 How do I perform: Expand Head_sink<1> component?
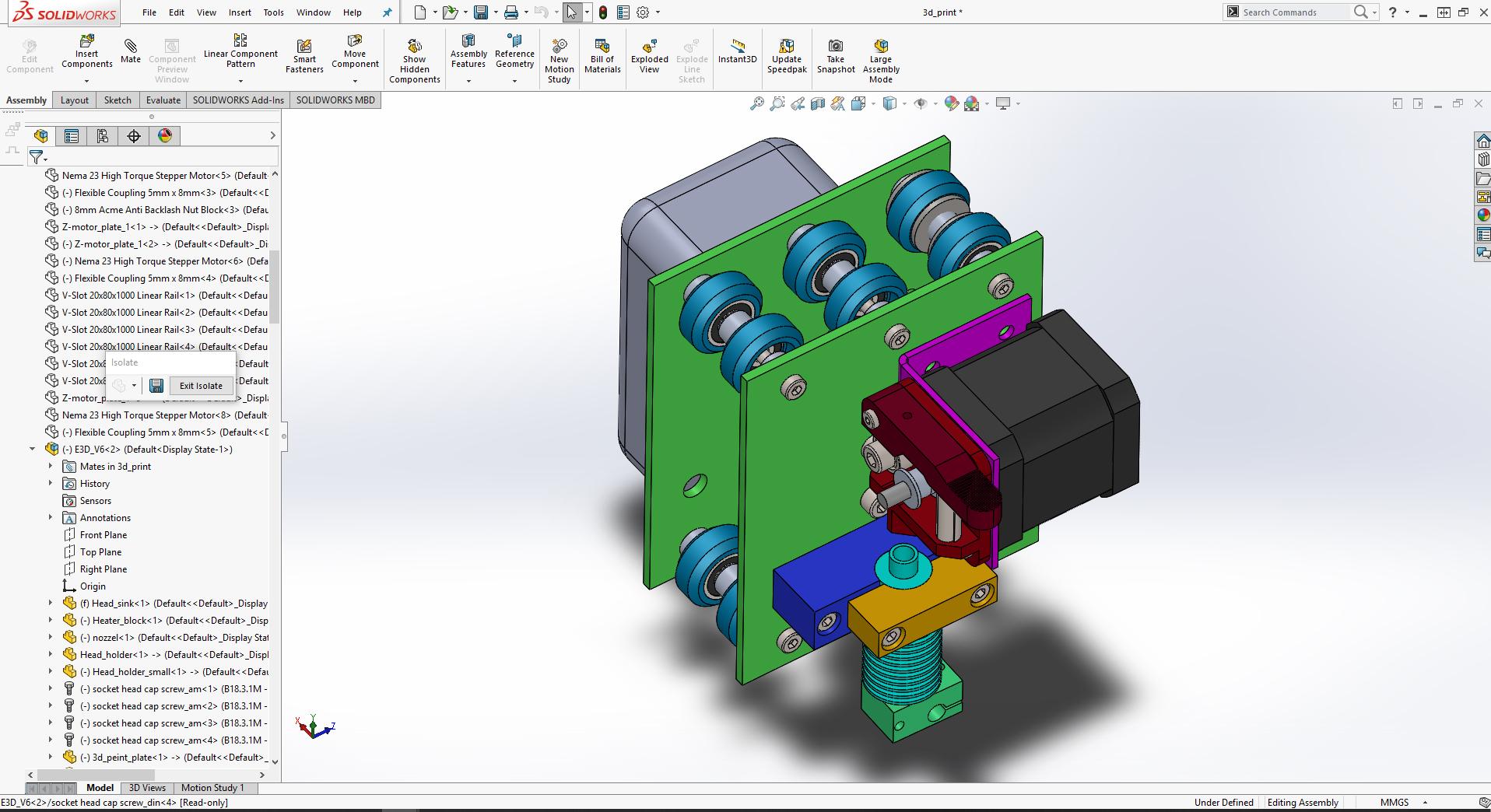(51, 603)
